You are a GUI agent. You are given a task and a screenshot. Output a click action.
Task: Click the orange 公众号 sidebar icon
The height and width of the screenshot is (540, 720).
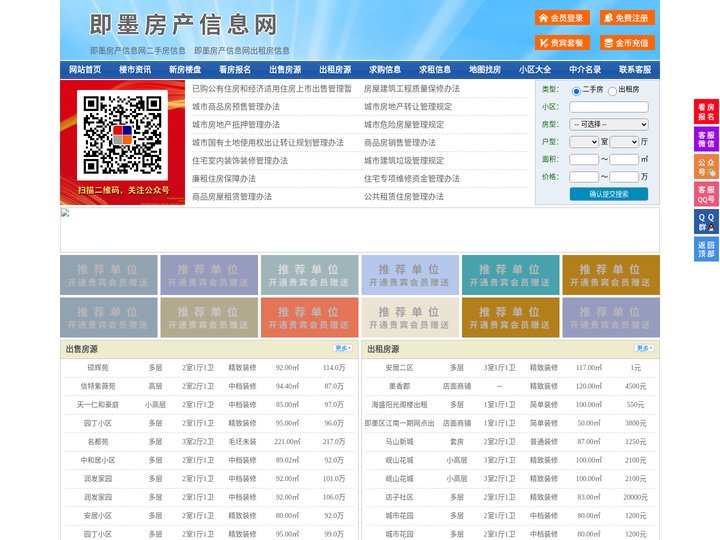[706, 166]
